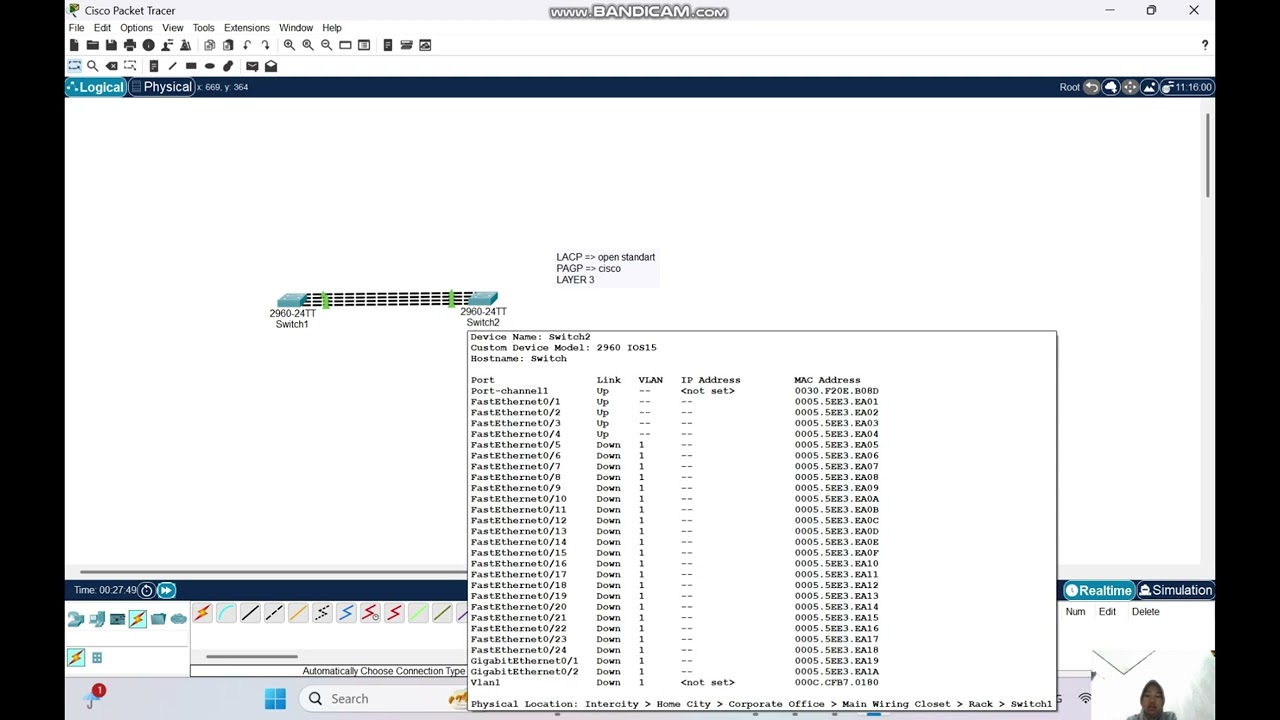
Task: Click the environment clock 11:16:00
Action: [1186, 87]
